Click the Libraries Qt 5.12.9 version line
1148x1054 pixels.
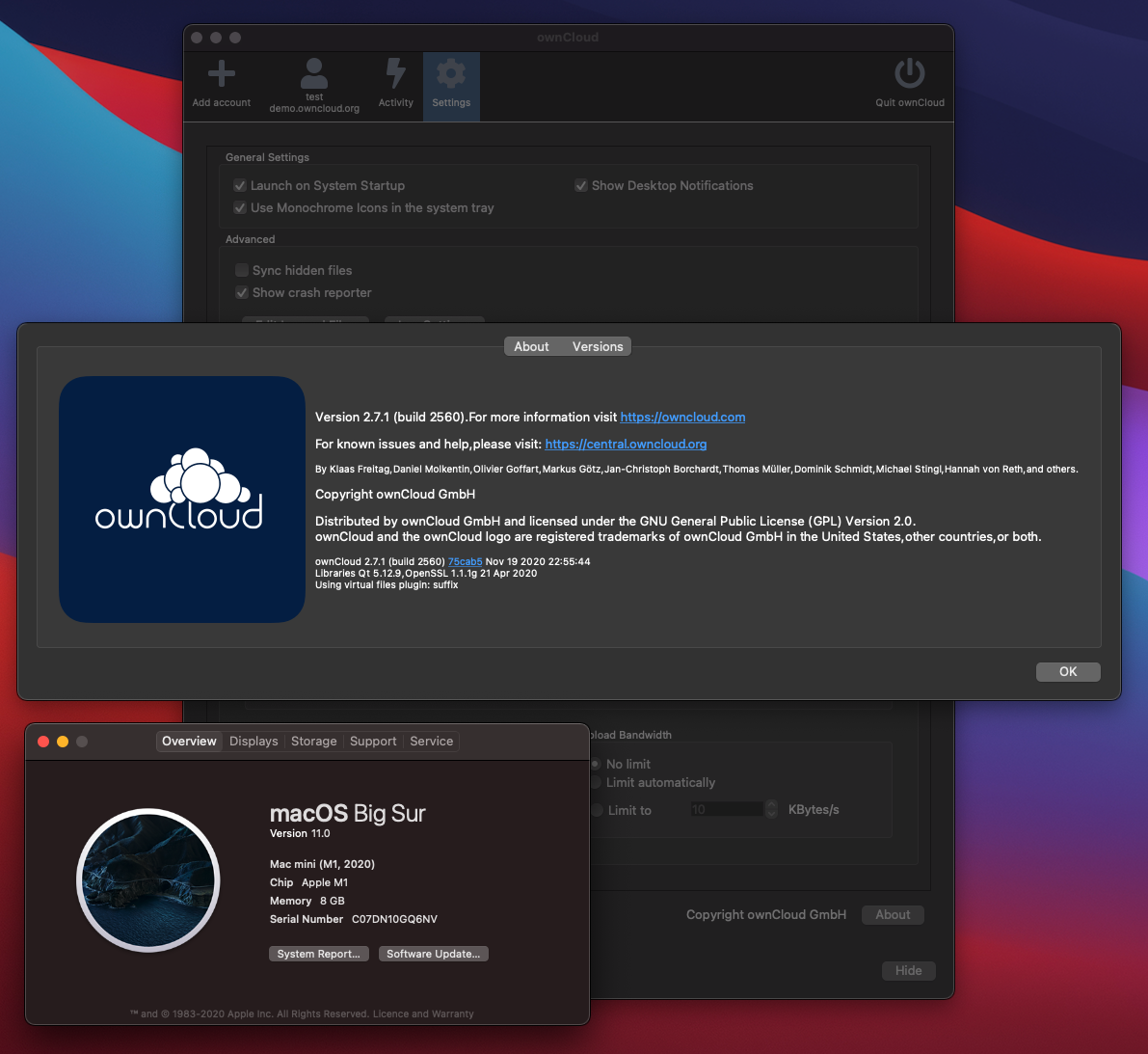click(x=426, y=574)
